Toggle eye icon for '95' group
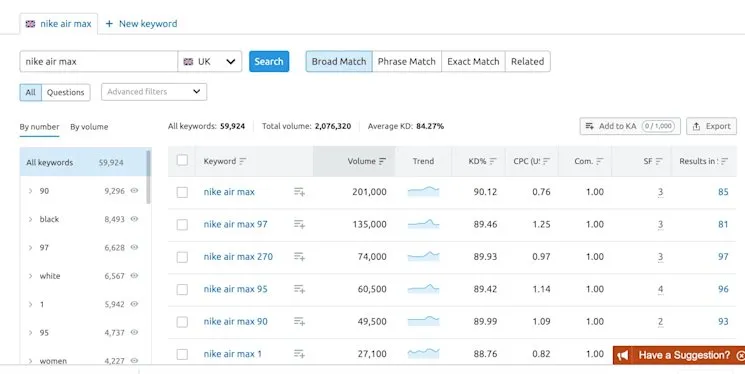This screenshot has width=745, height=374. [134, 332]
